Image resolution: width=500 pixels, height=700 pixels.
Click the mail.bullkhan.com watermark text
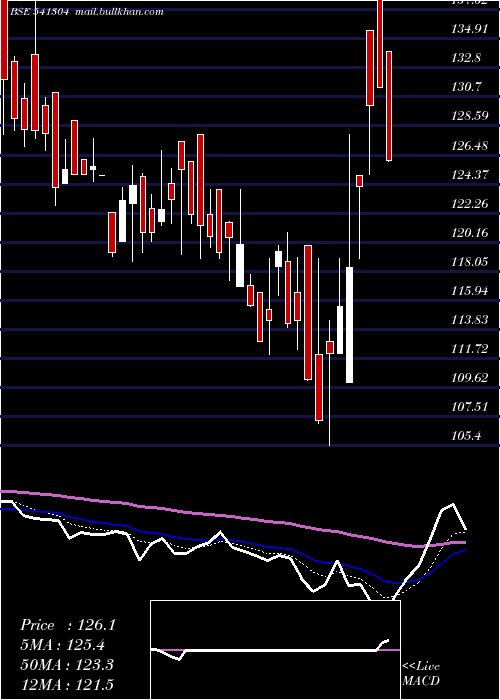119,12
